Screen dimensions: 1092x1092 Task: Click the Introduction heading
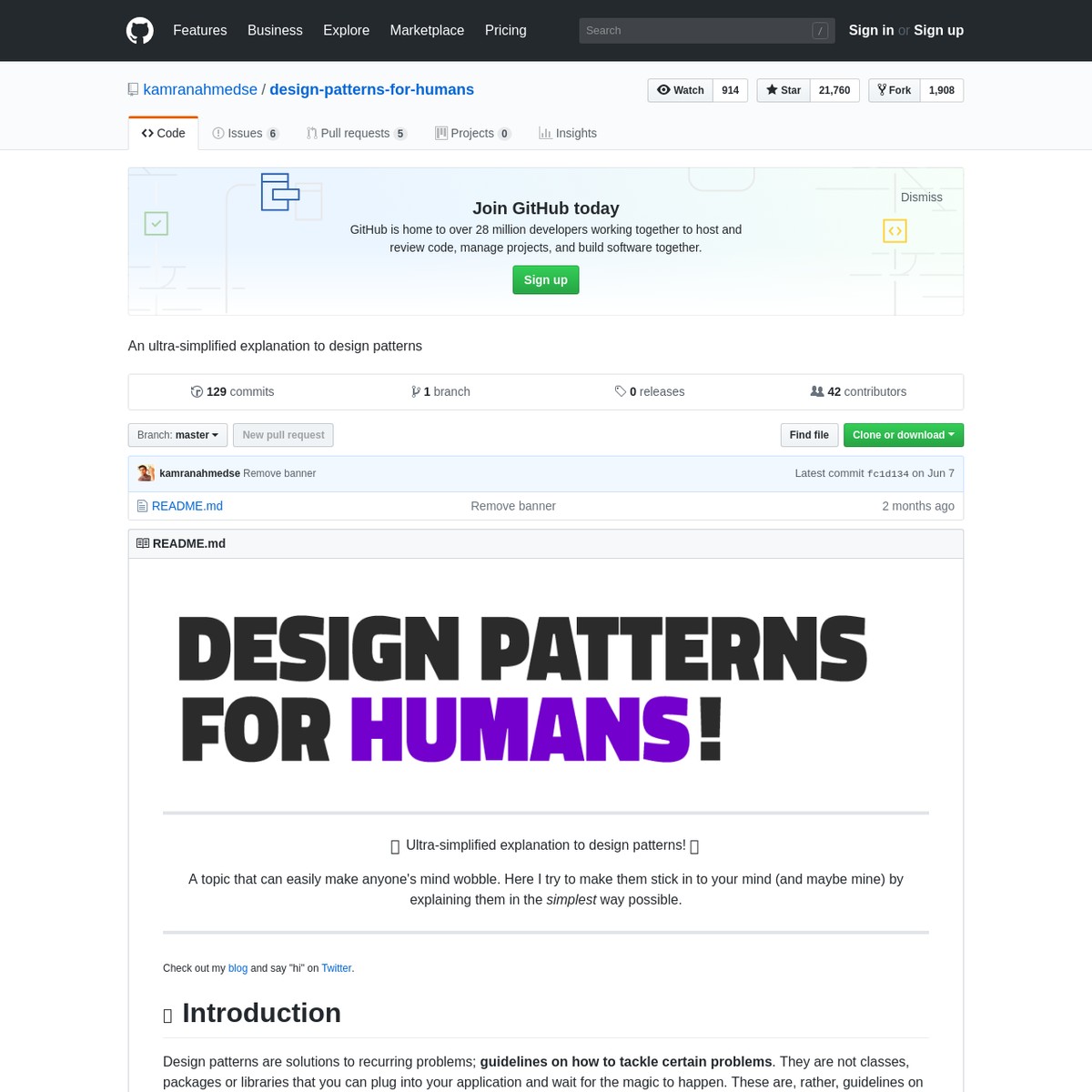pyautogui.click(x=261, y=1013)
